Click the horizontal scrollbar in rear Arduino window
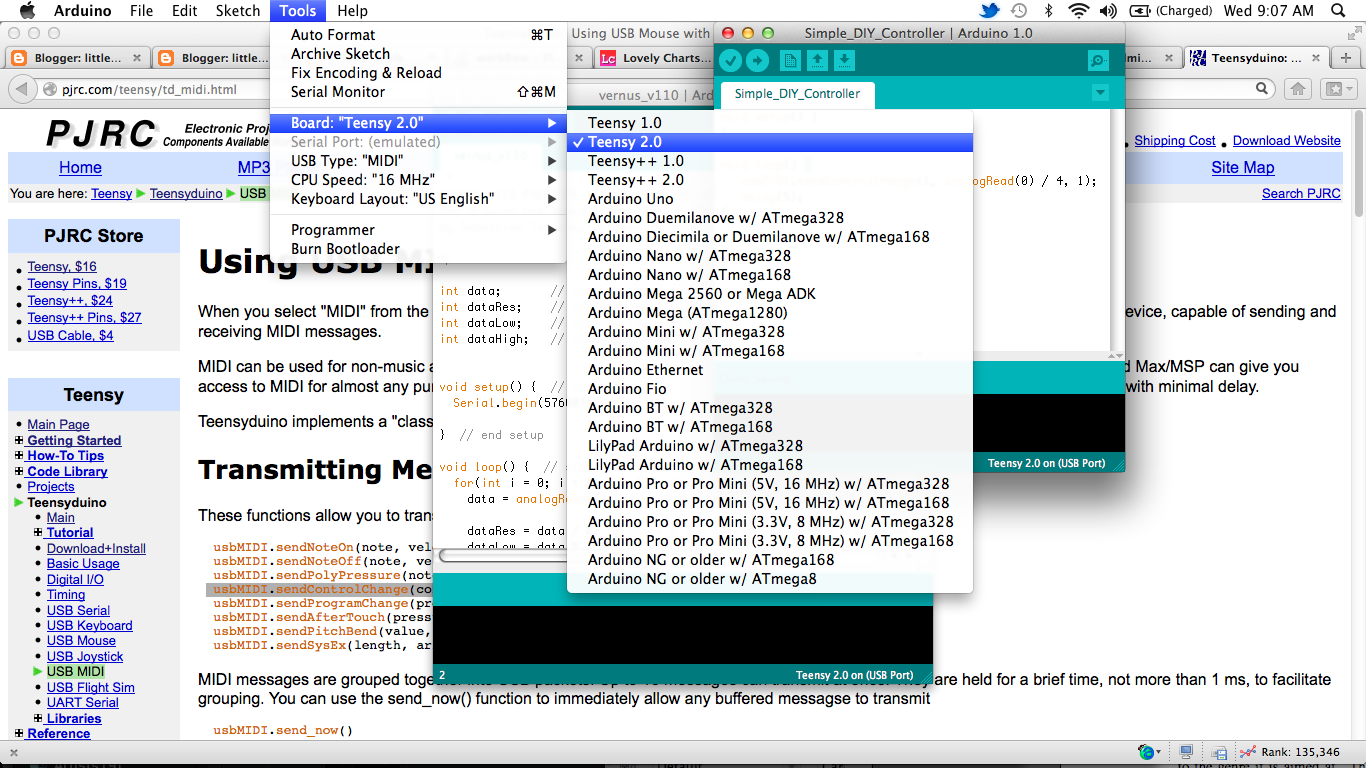Screen dimensions: 1366x768 tap(503, 556)
